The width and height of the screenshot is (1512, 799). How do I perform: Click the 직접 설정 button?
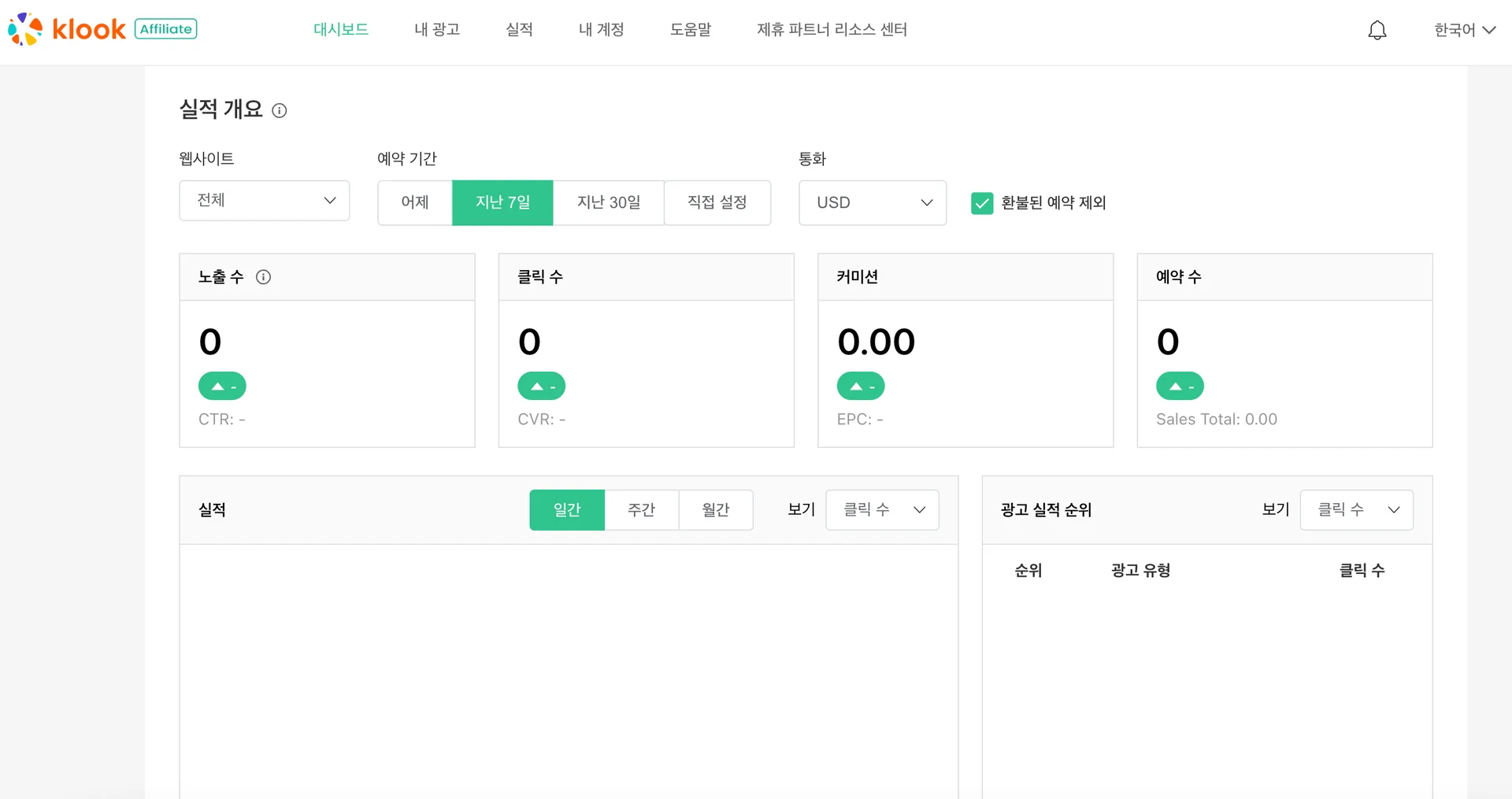tap(717, 202)
